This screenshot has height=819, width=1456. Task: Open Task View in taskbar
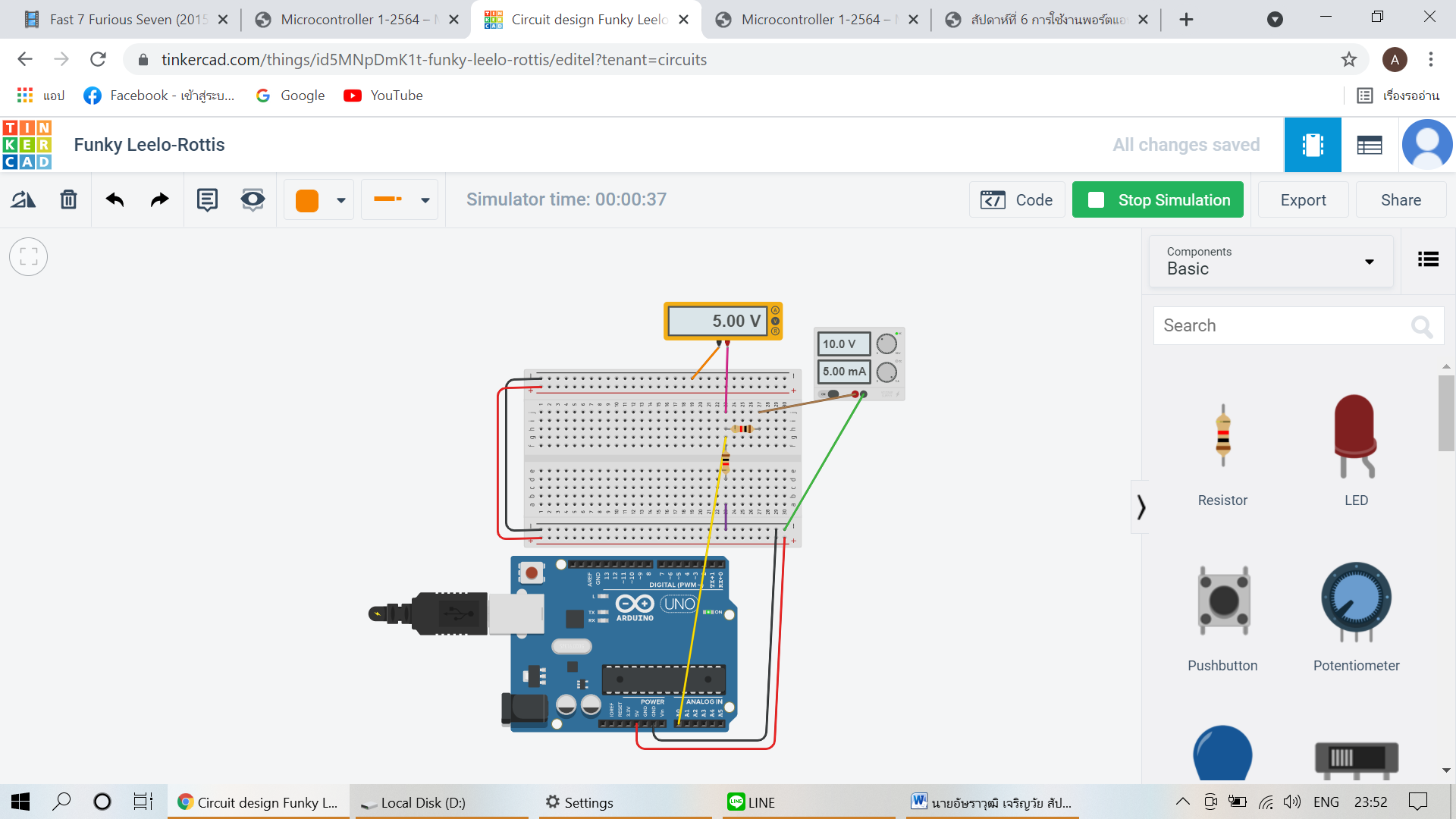143,802
